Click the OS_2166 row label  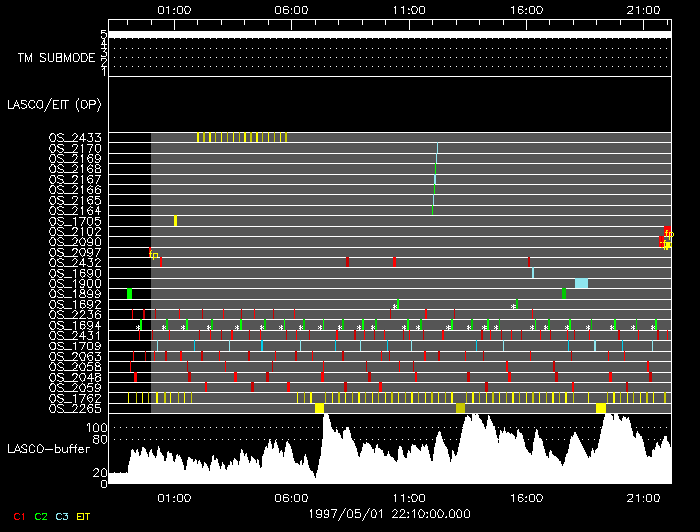tap(75, 190)
